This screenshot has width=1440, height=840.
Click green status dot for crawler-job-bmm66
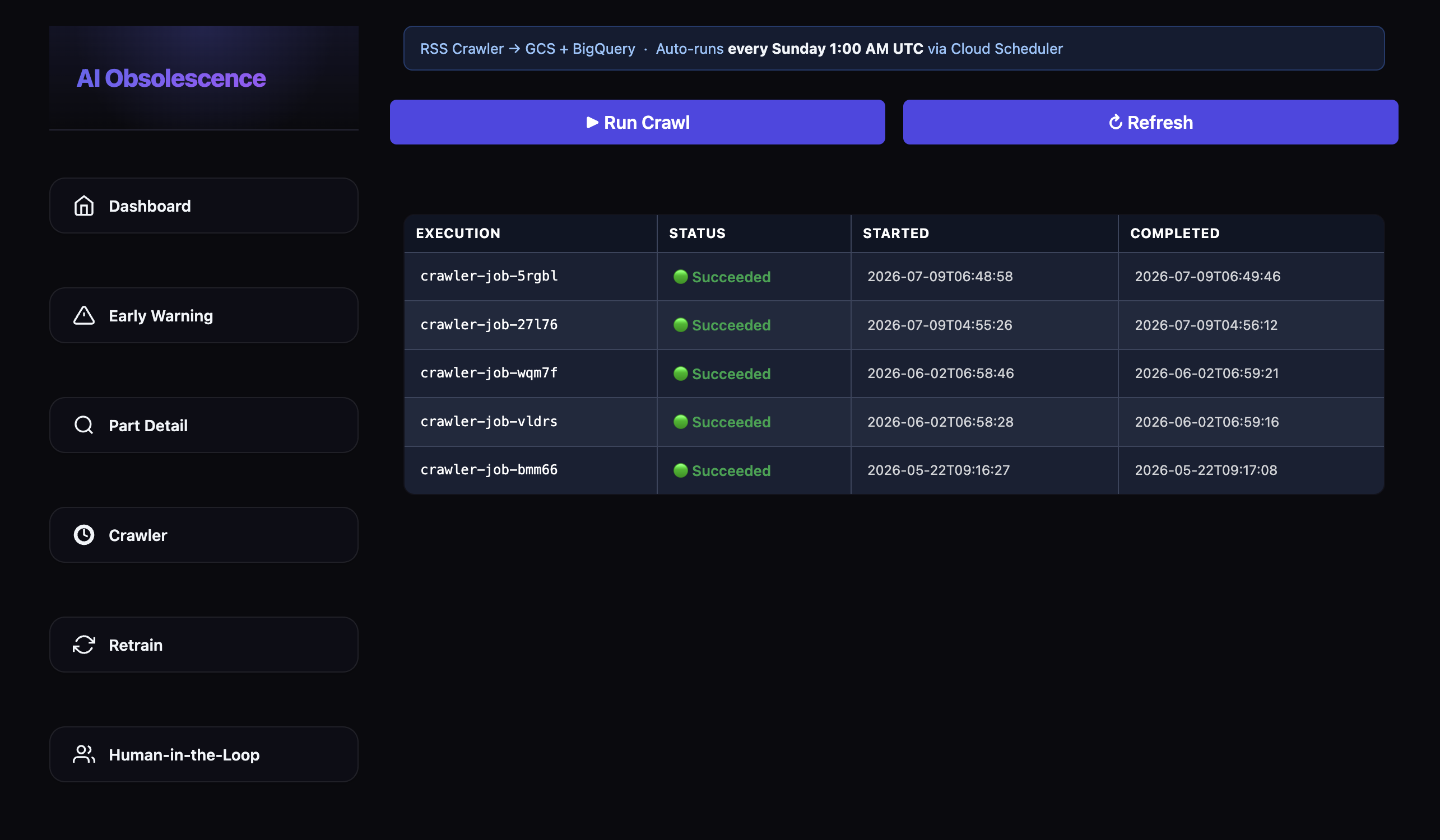pos(681,470)
